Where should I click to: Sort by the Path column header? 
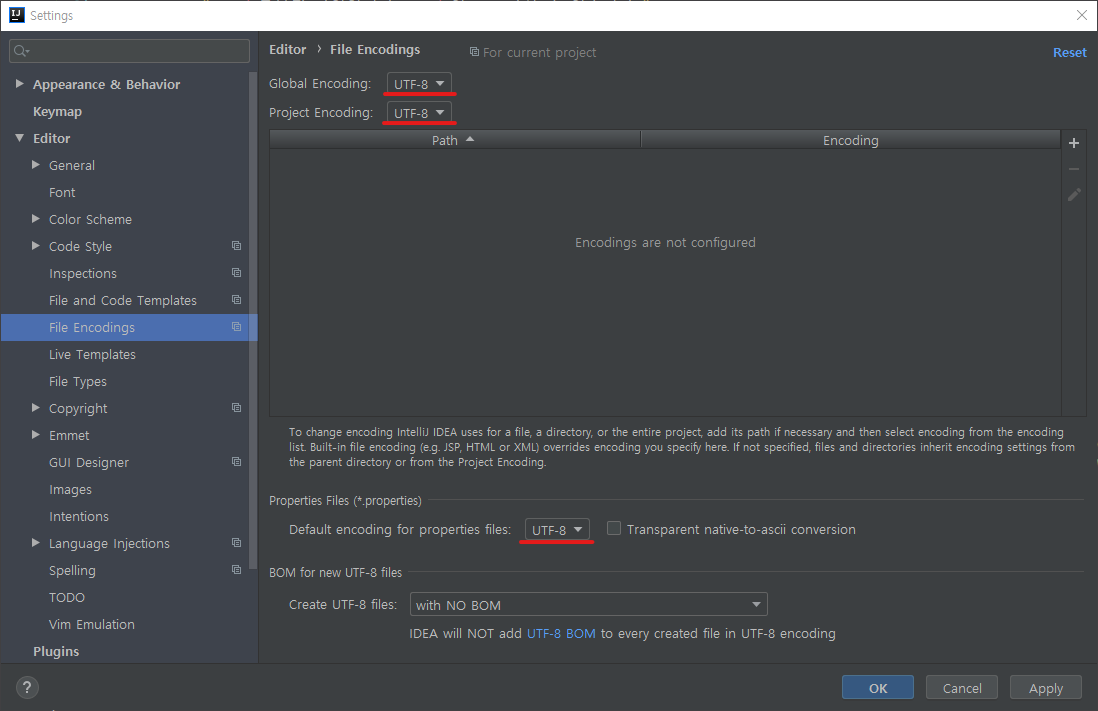click(x=454, y=140)
